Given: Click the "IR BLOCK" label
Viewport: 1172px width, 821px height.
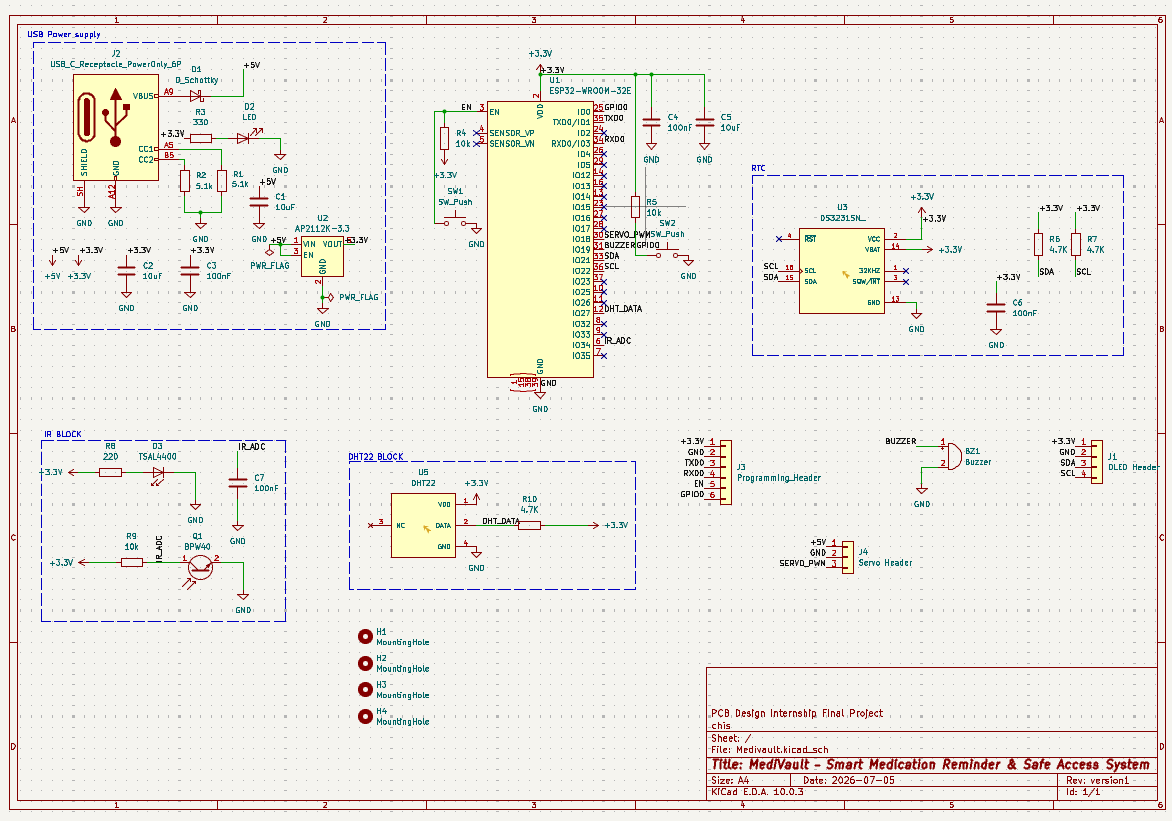Looking at the screenshot, I should (x=63, y=434).
